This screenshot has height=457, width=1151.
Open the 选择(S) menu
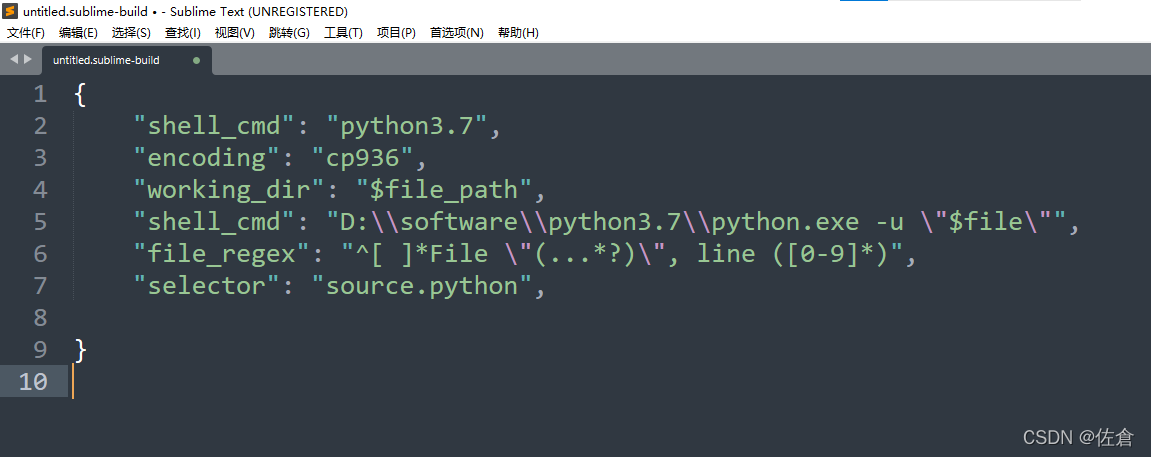[x=131, y=33]
